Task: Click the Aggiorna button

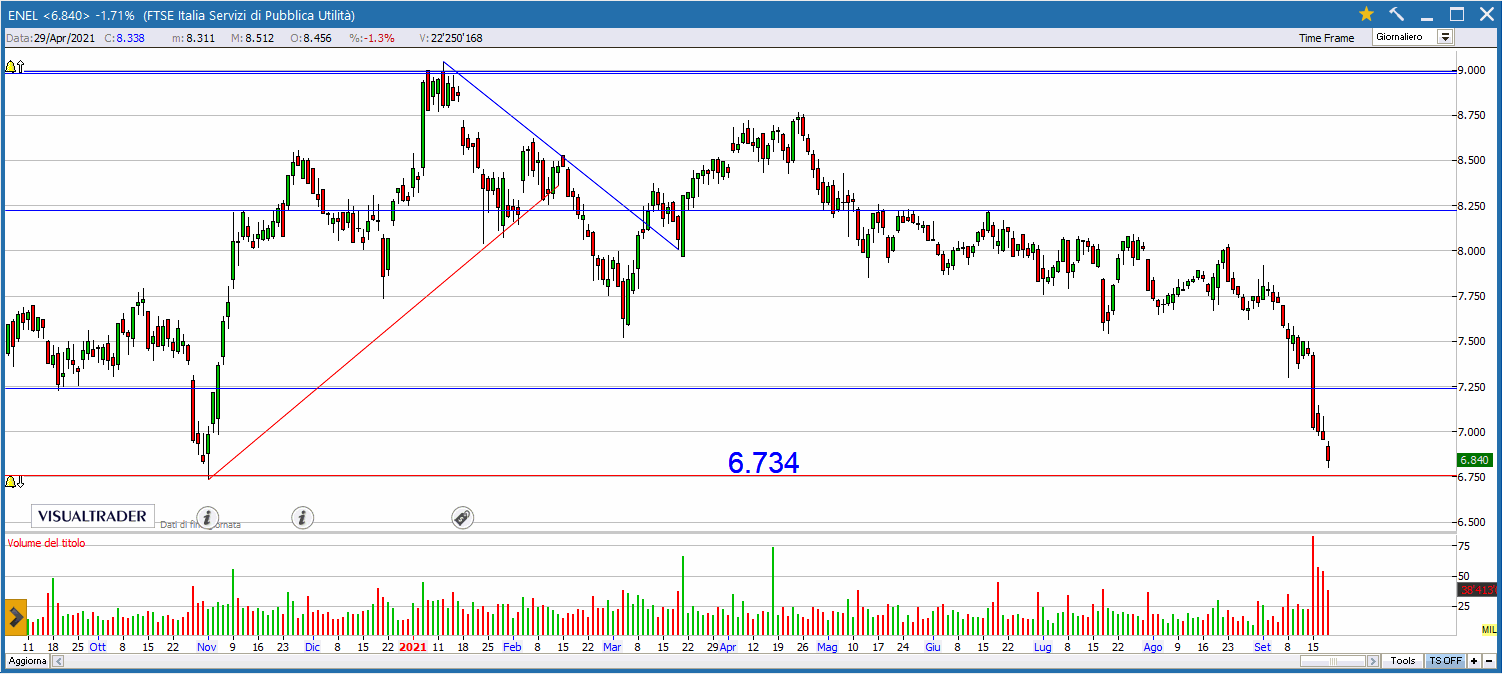Action: click(26, 662)
